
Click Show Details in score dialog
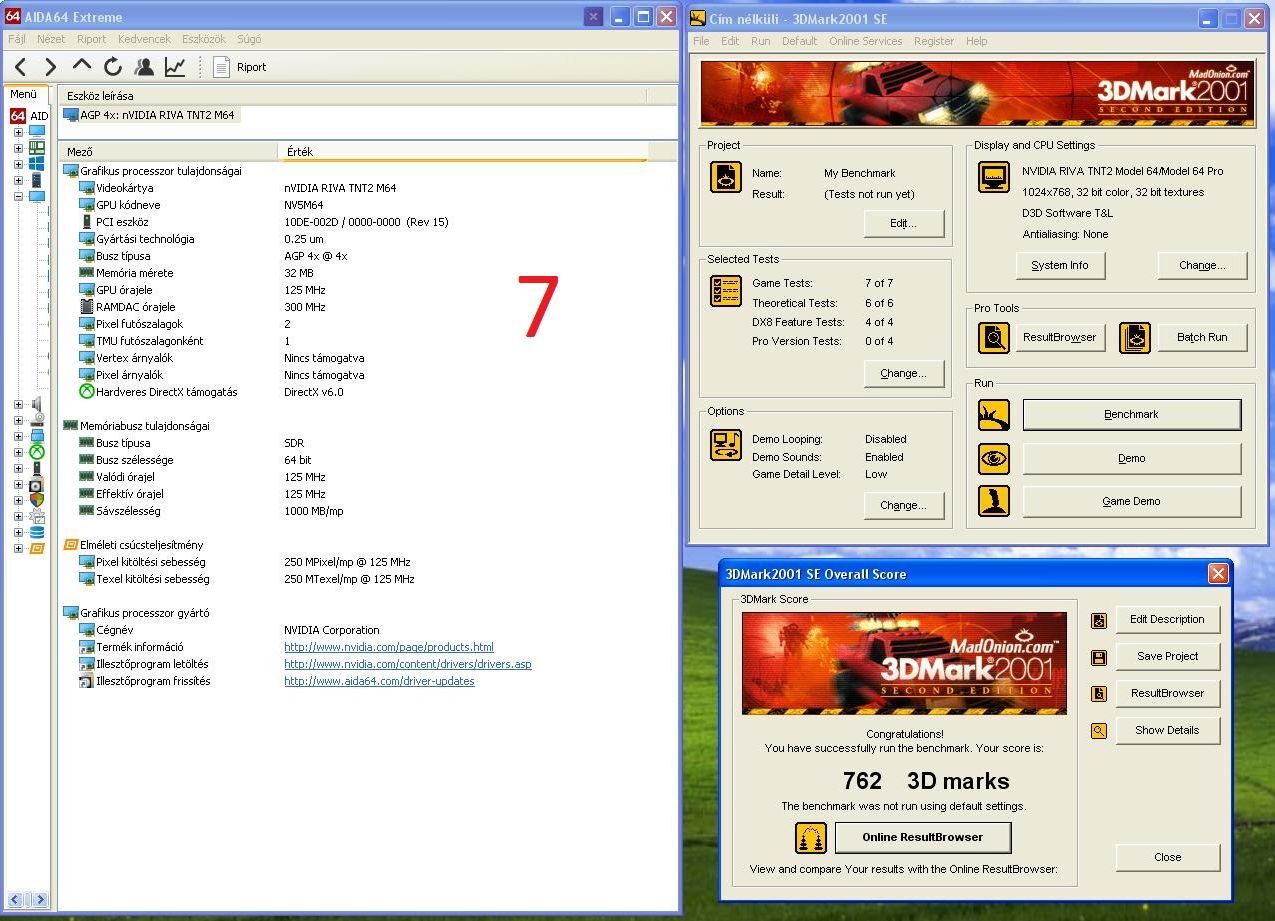pos(1167,730)
